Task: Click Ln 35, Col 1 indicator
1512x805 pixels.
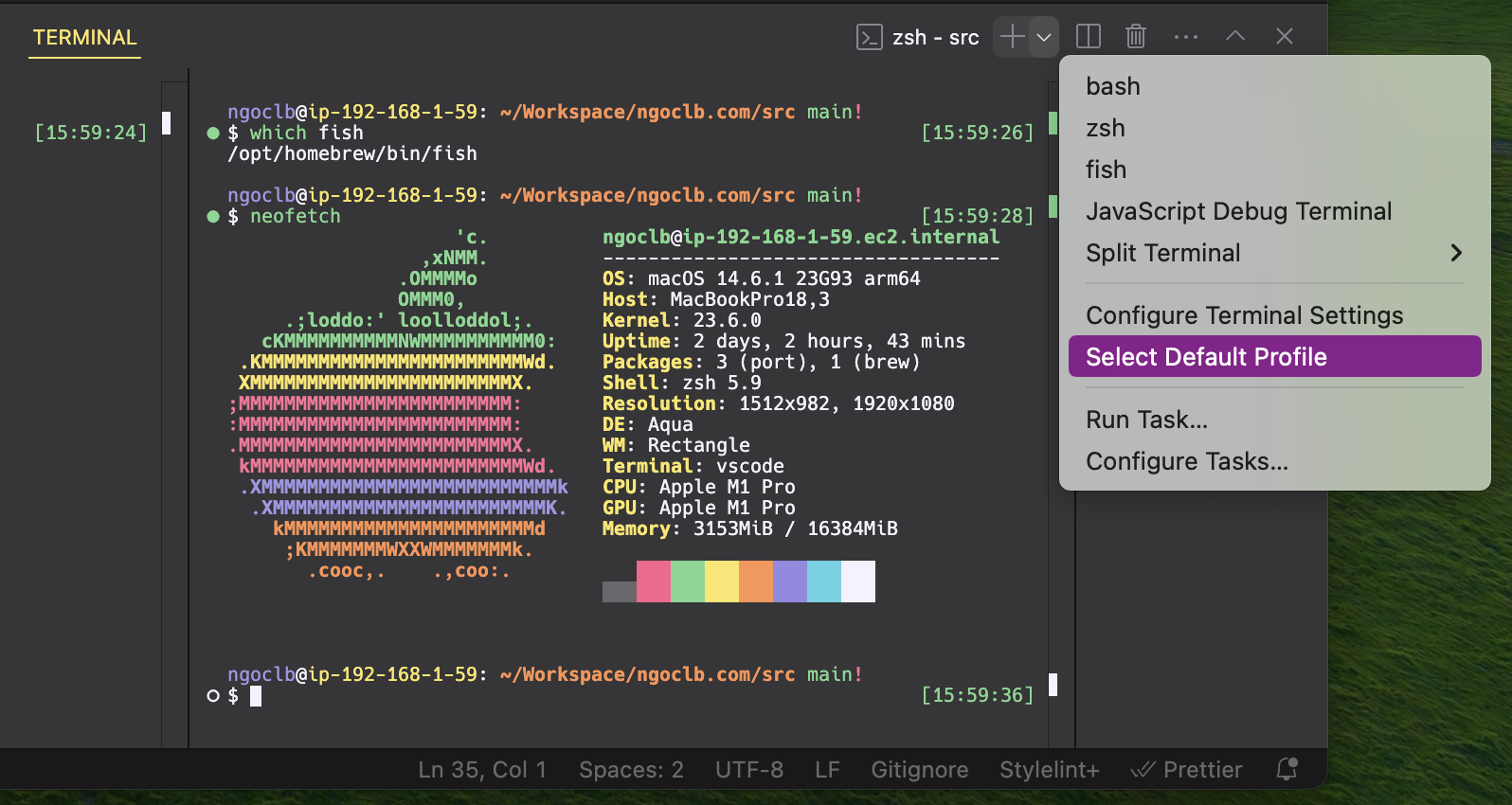Action: click(482, 770)
